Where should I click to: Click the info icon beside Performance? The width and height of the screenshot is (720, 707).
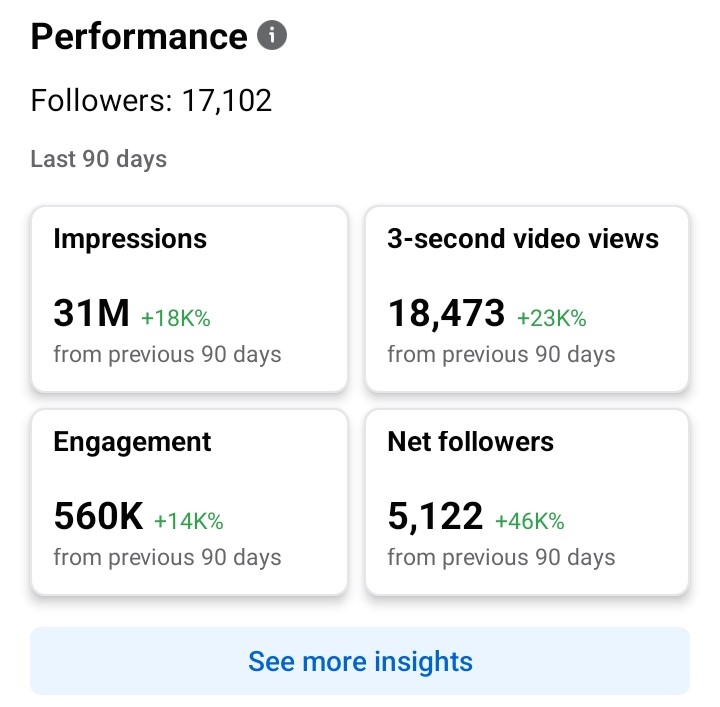[272, 37]
